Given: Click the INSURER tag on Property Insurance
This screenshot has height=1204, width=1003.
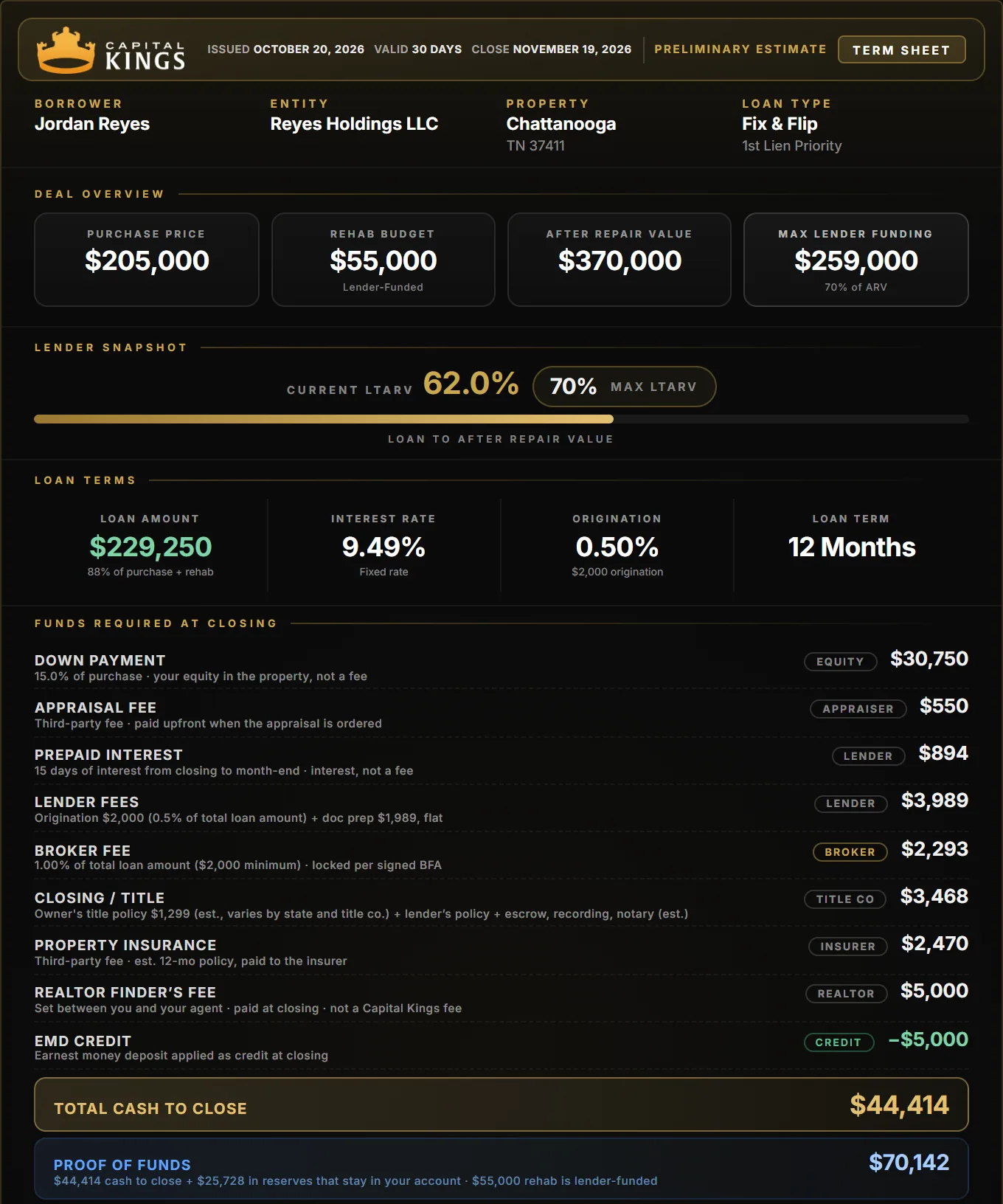Looking at the screenshot, I should 848,946.
